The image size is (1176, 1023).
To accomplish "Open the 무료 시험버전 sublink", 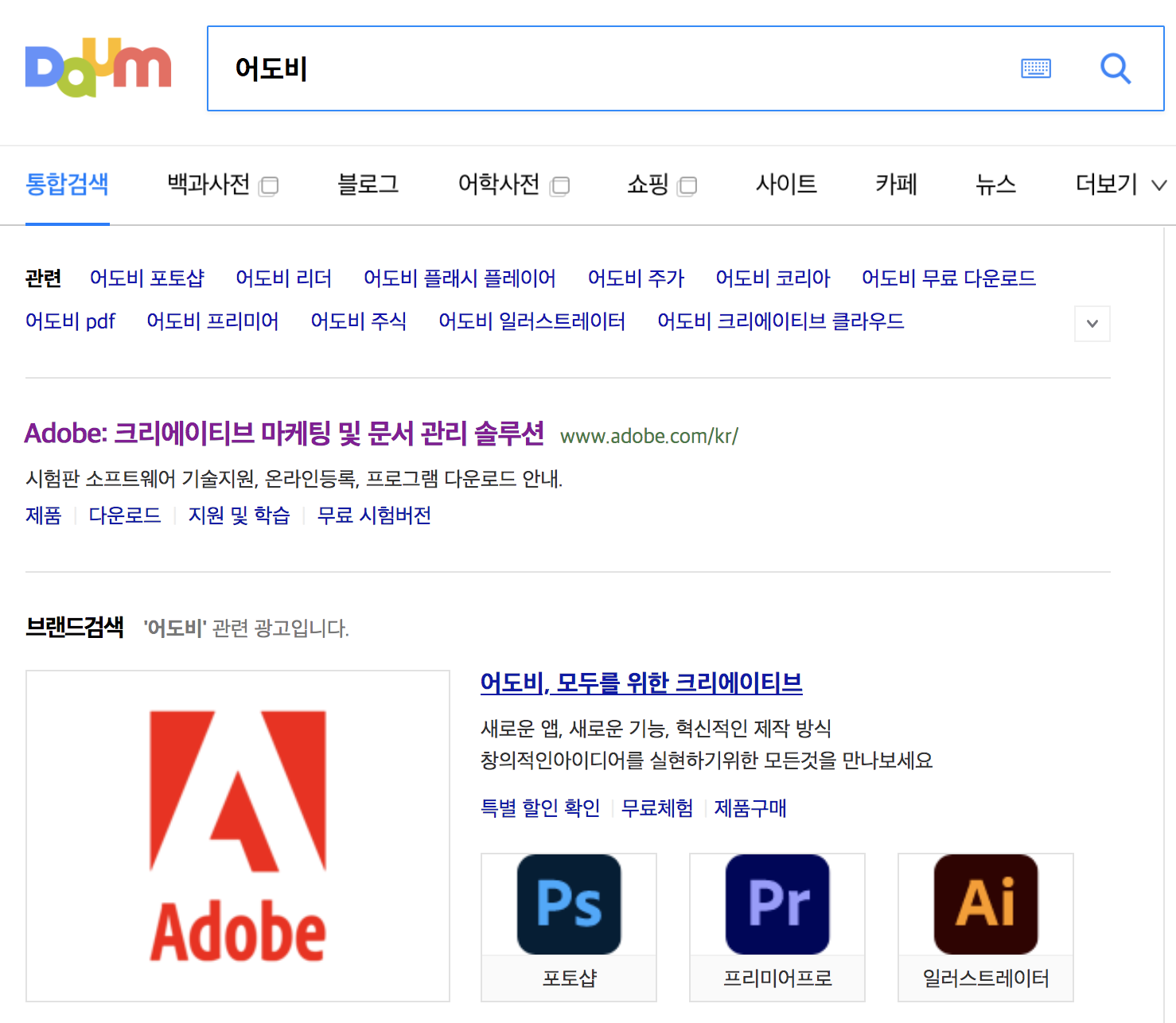I will tap(374, 515).
